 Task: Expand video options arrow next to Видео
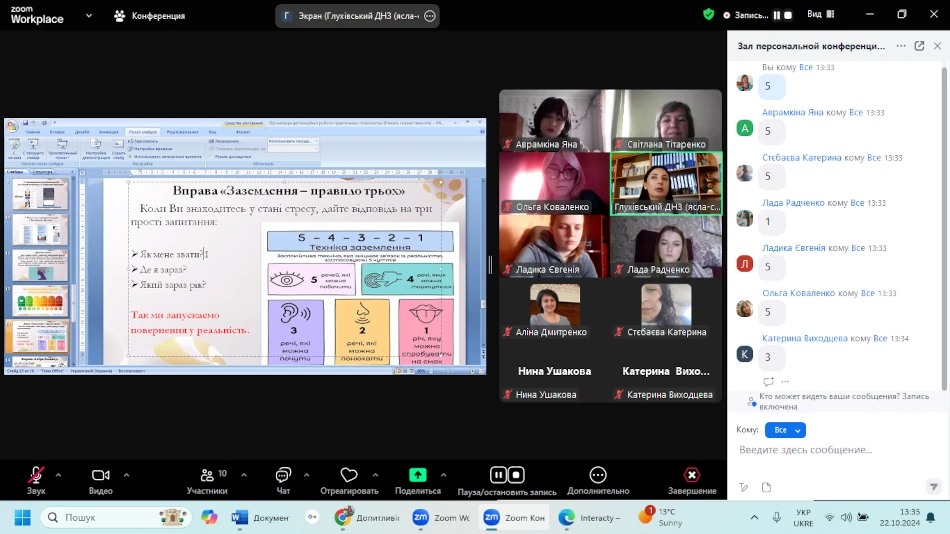[x=127, y=475]
